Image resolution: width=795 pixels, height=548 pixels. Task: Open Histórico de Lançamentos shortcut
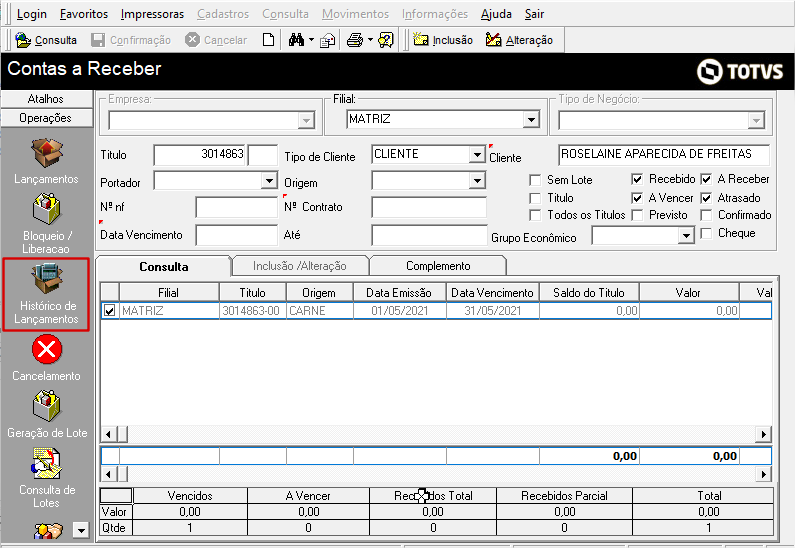click(x=46, y=294)
